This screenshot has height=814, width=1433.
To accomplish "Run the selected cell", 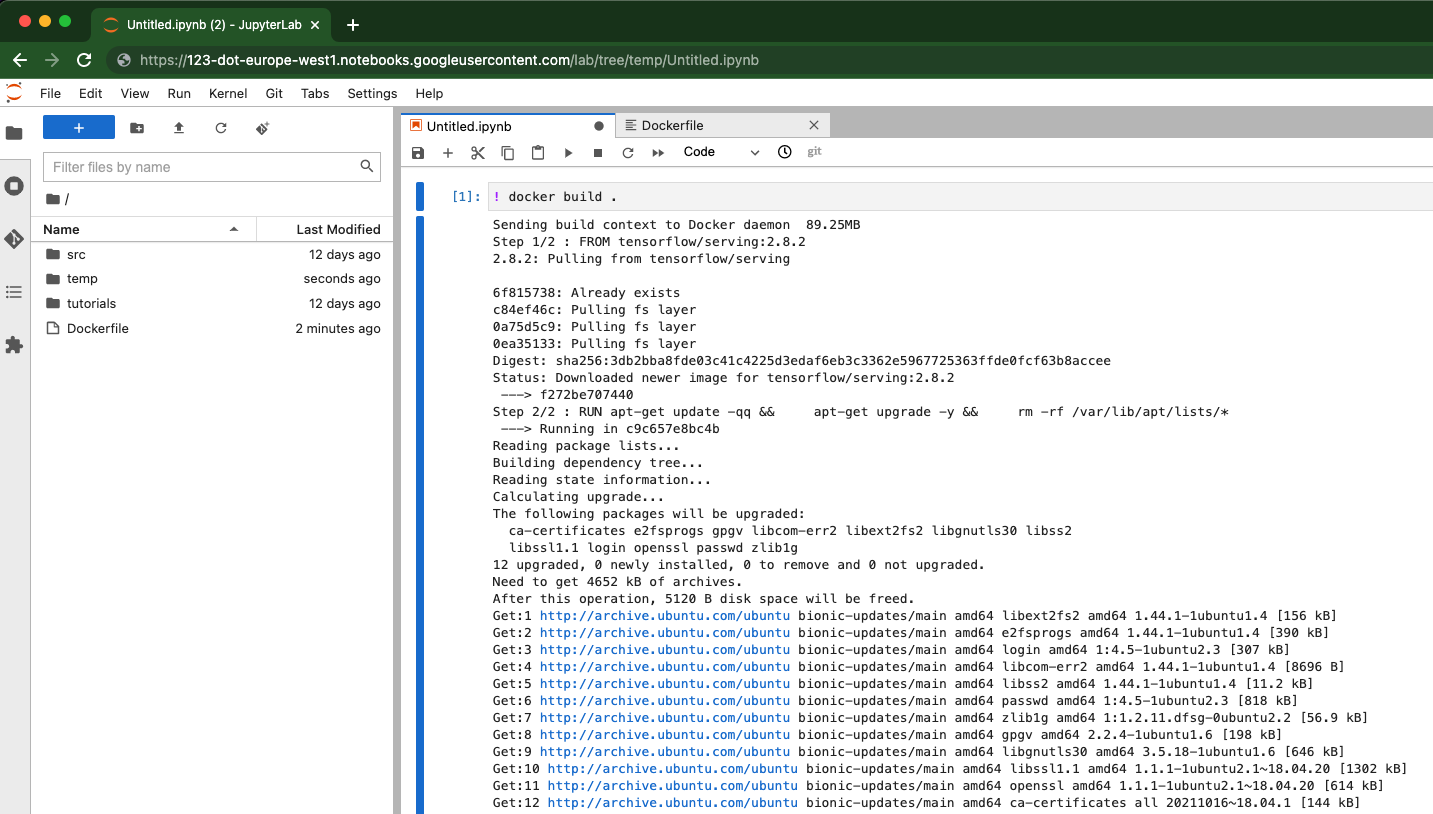I will [568, 153].
